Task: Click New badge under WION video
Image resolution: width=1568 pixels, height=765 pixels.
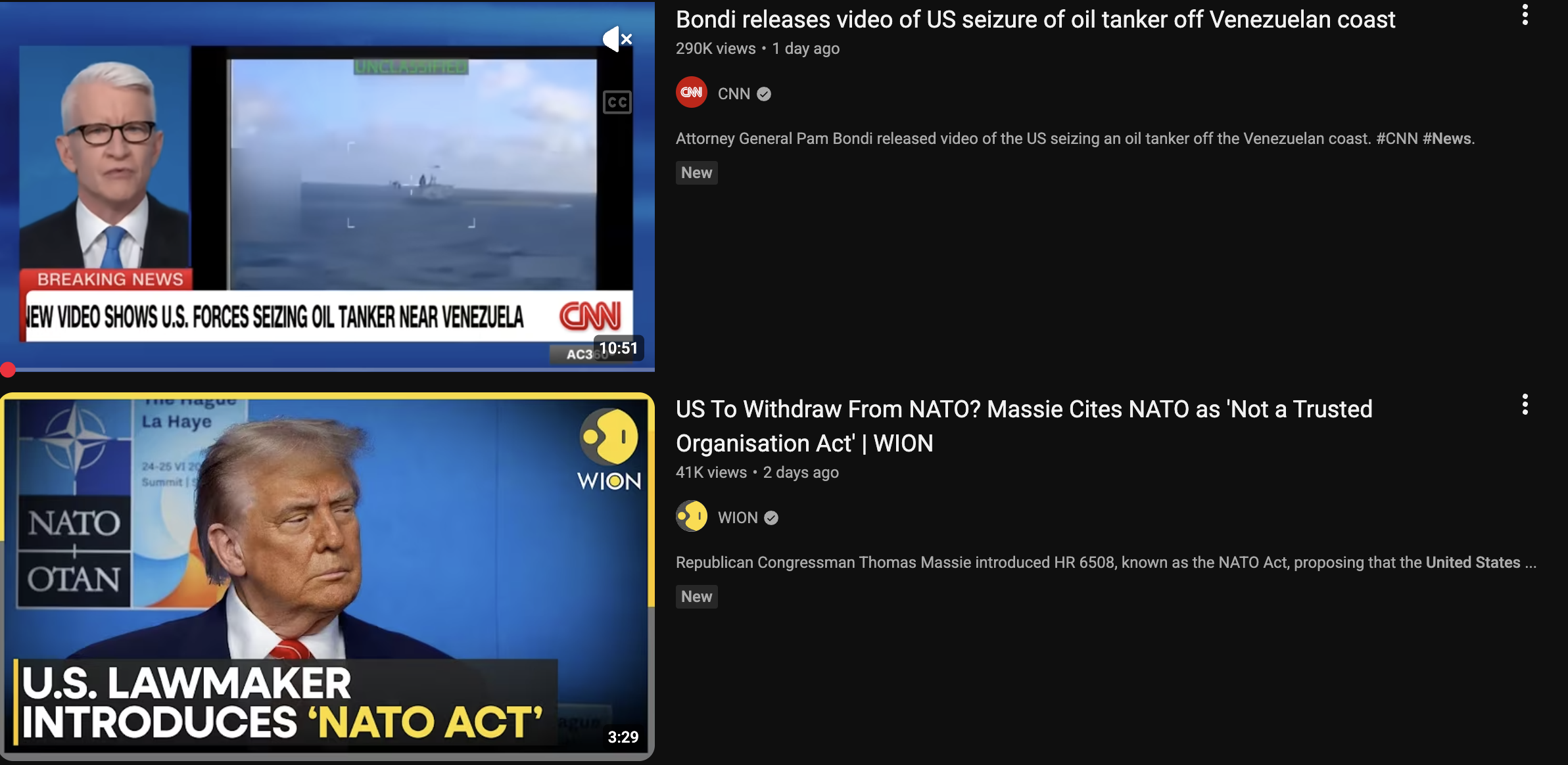Action: coord(696,597)
